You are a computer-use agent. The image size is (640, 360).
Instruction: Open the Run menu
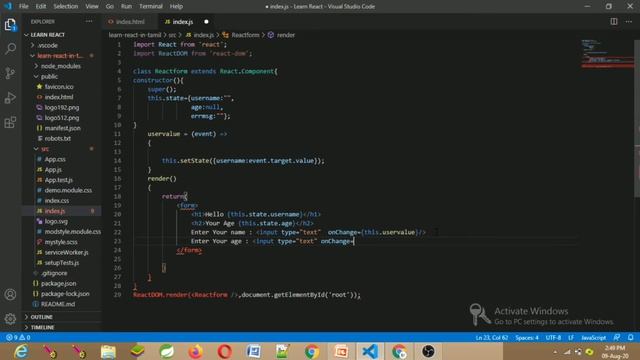tap(127, 6)
